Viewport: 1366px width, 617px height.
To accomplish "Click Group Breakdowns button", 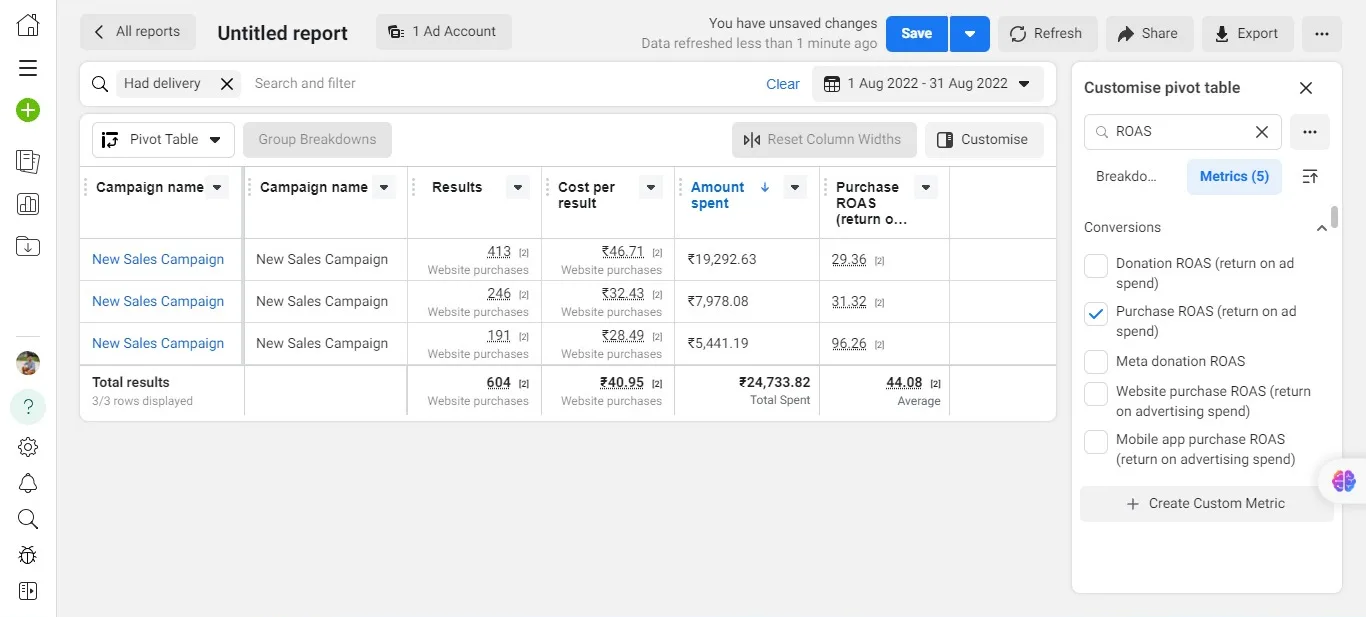I will click(x=317, y=140).
